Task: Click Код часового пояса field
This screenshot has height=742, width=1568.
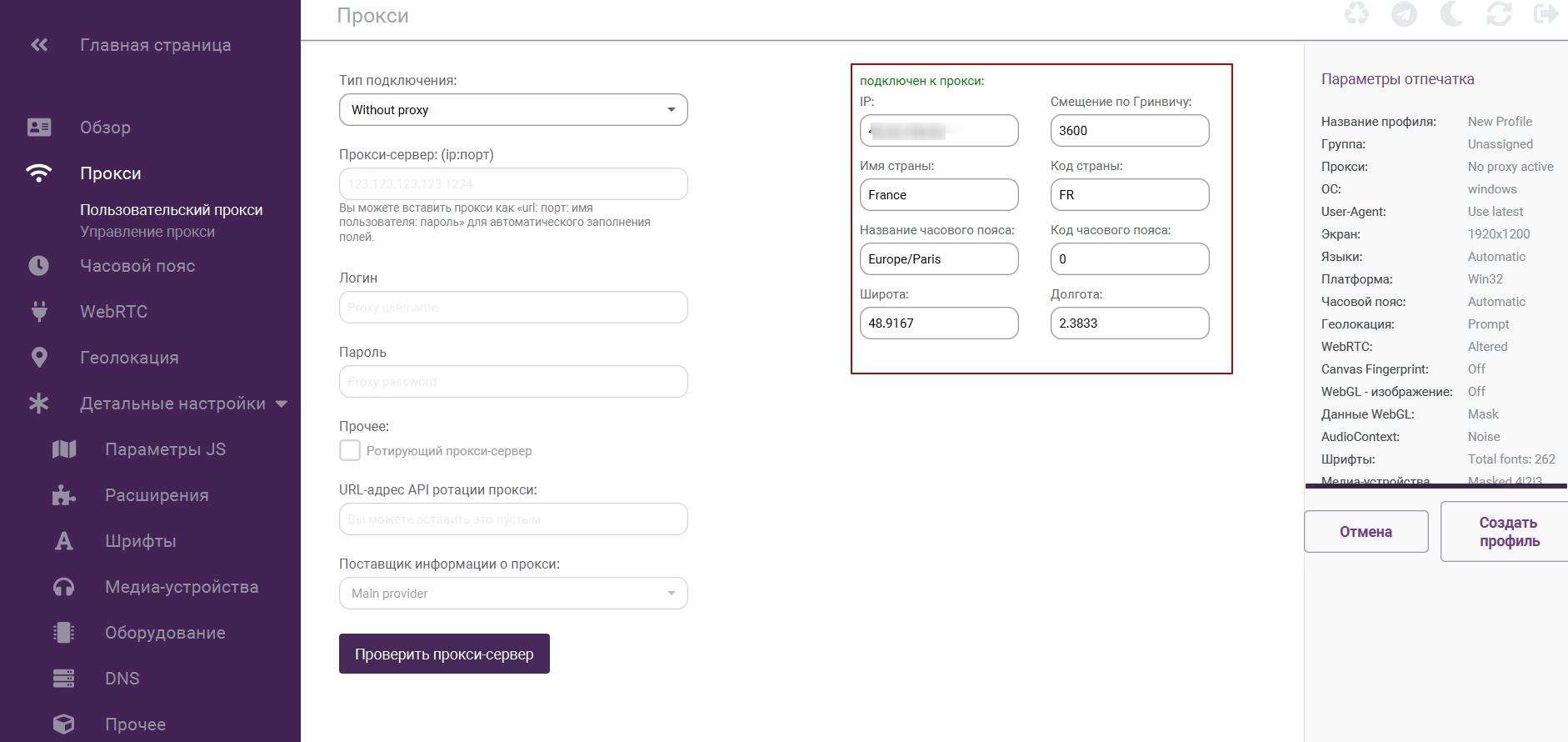Action: (x=1130, y=259)
